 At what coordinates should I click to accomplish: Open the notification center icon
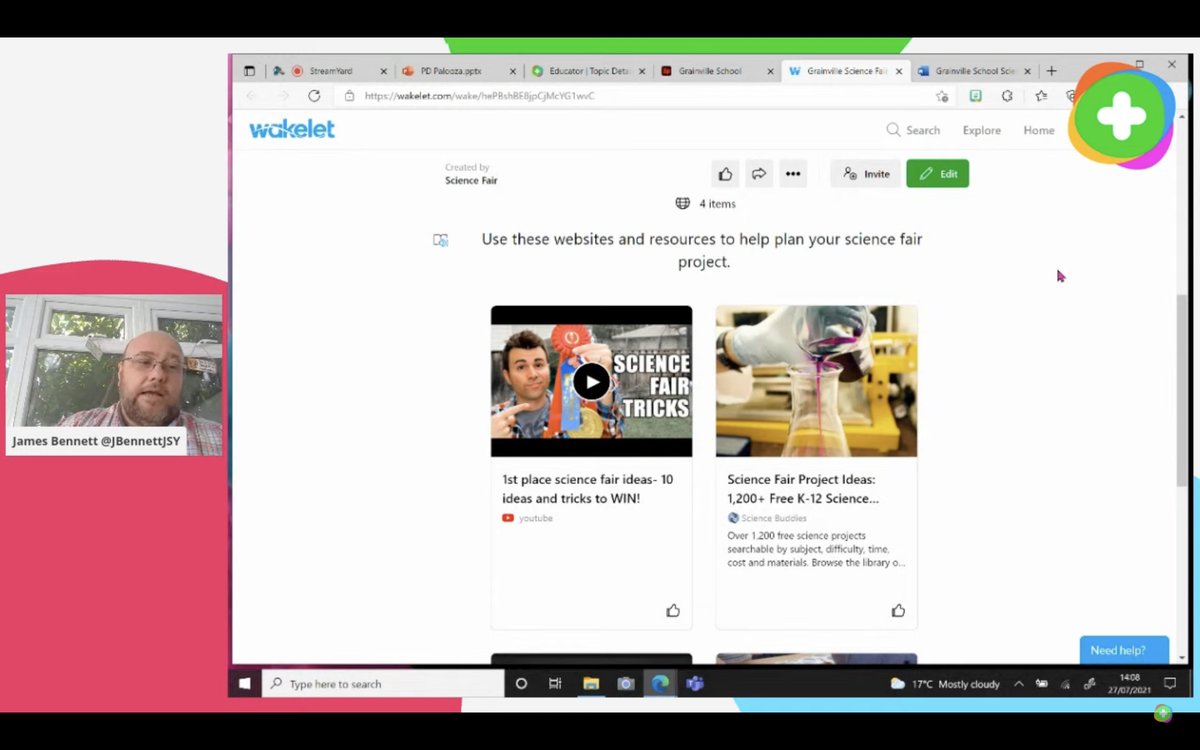coord(1170,684)
